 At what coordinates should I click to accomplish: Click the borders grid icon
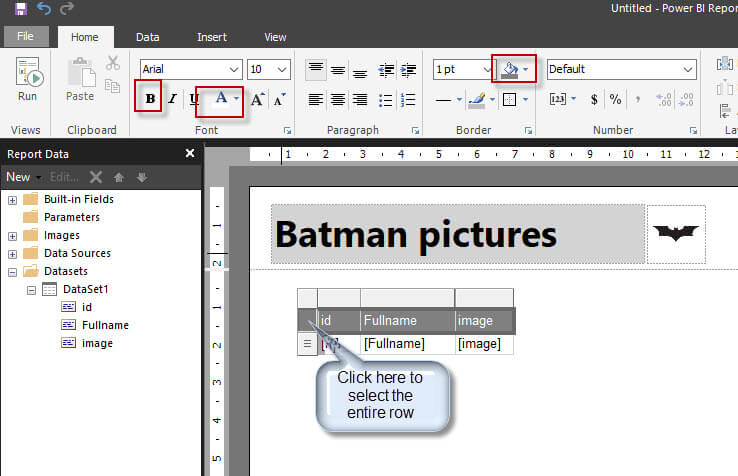coord(510,99)
